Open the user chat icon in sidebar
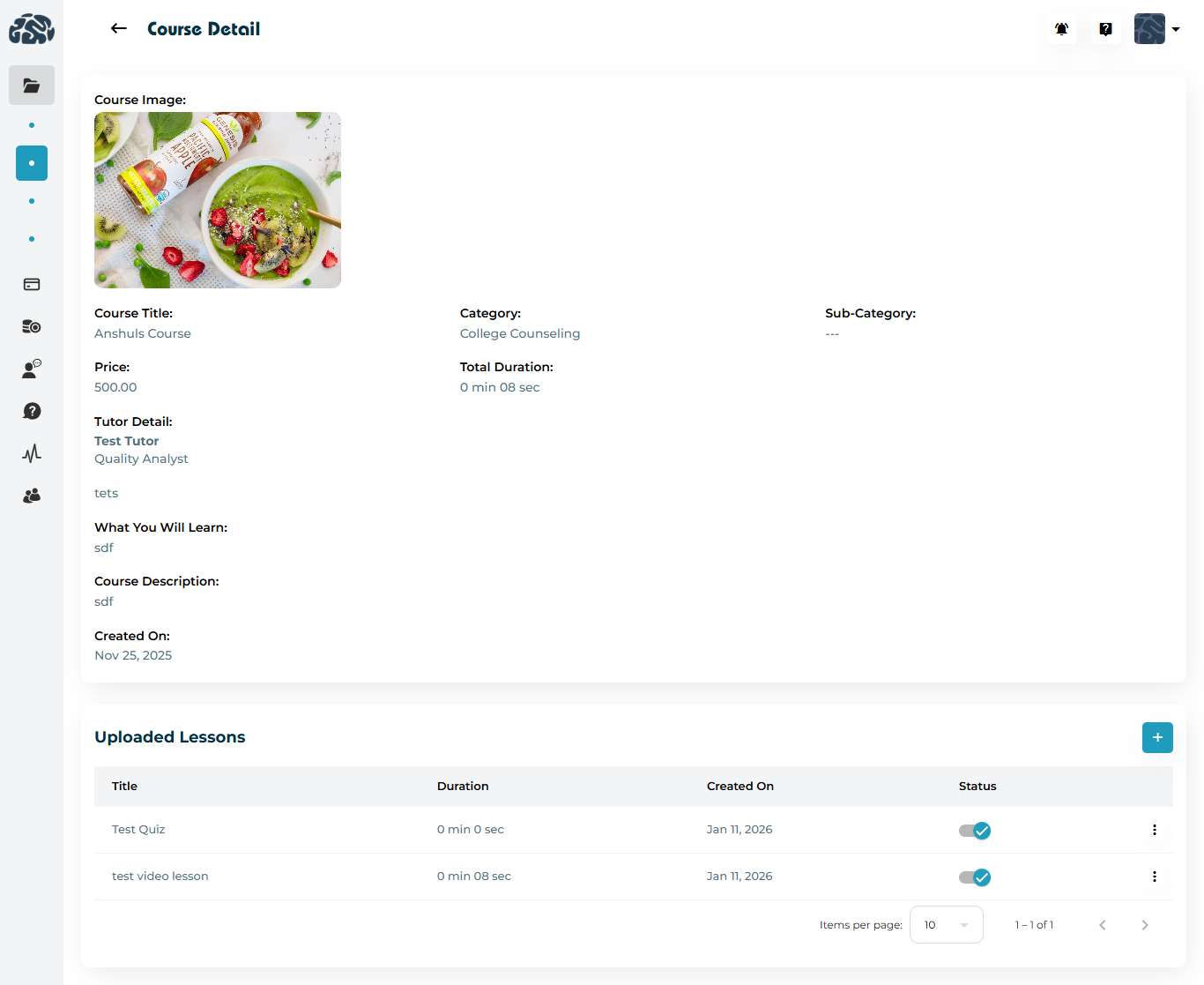Image resolution: width=1204 pixels, height=985 pixels. point(32,369)
